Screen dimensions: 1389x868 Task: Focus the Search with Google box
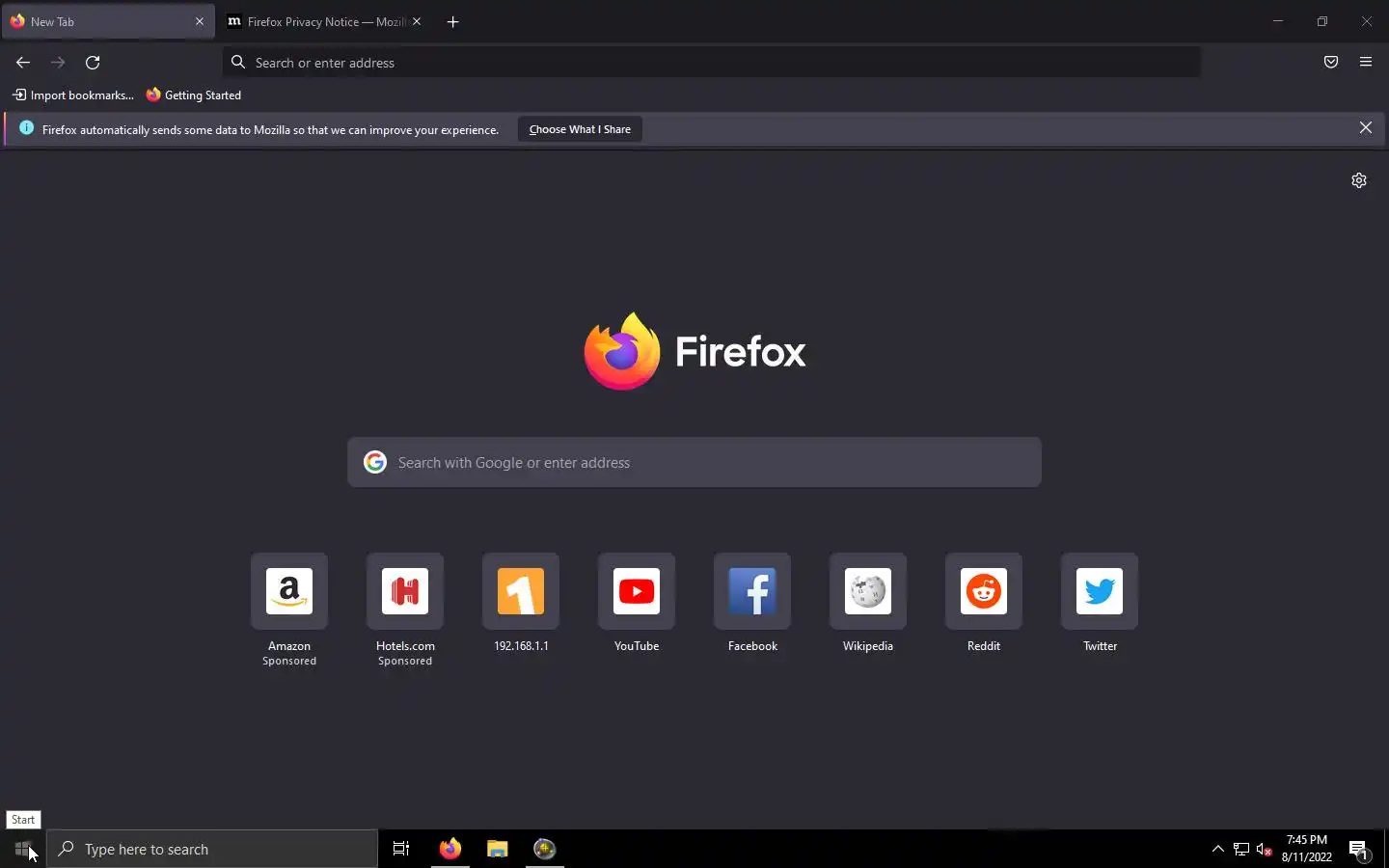tap(694, 462)
